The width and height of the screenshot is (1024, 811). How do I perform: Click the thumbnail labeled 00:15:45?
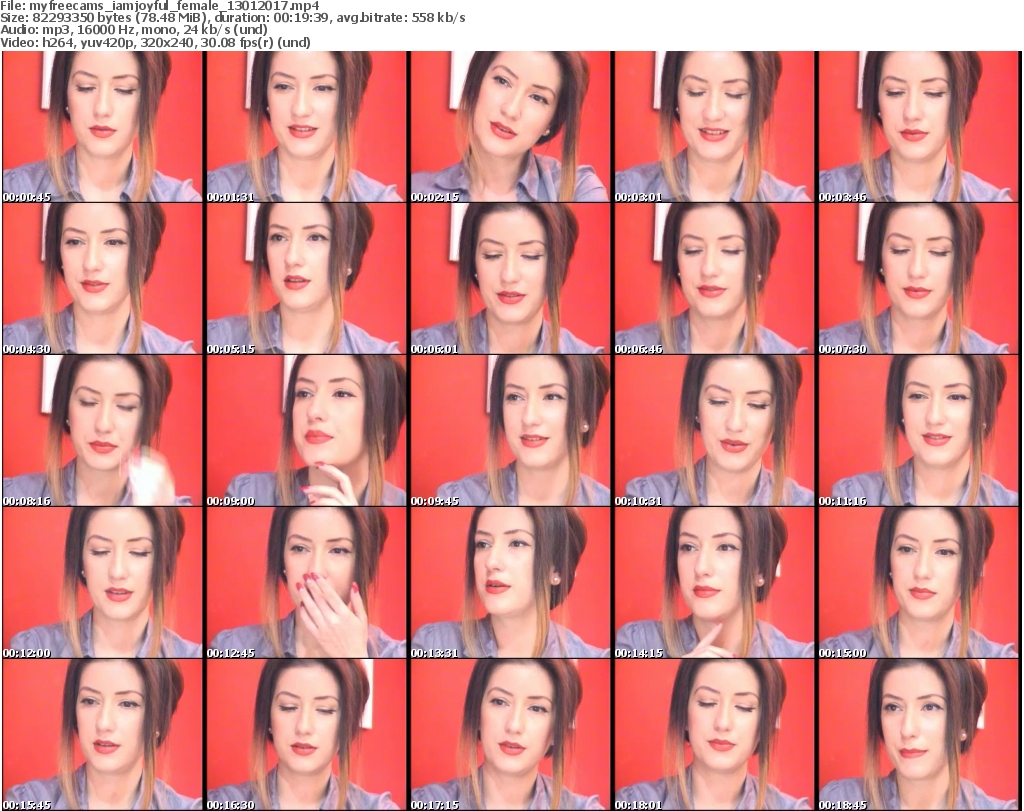click(x=103, y=735)
